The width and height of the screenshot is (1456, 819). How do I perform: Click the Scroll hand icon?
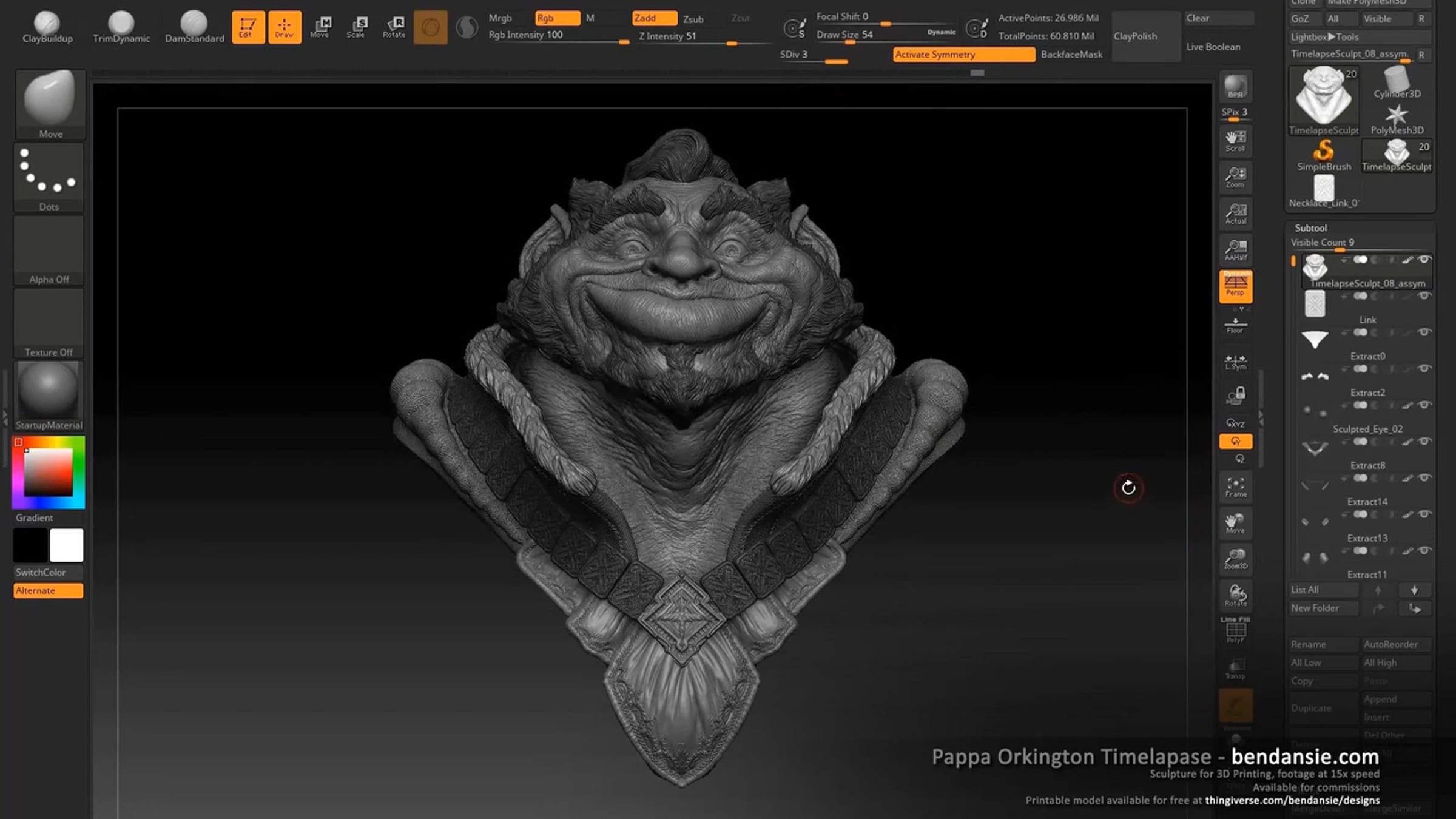[1235, 141]
